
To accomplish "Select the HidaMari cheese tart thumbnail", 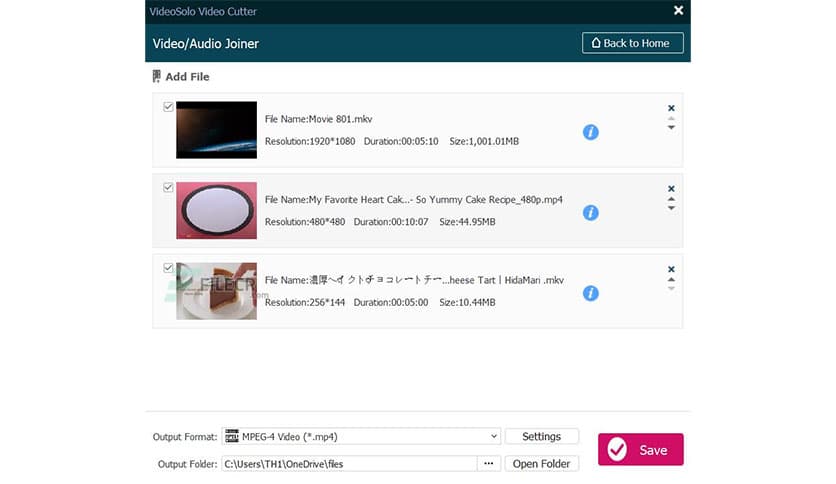I will coord(216,291).
